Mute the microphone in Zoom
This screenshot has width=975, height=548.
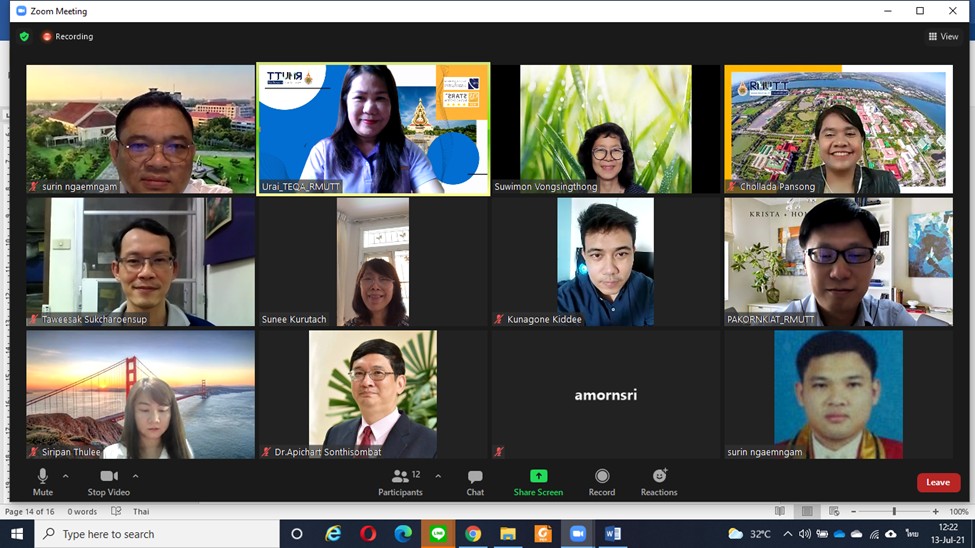click(42, 482)
